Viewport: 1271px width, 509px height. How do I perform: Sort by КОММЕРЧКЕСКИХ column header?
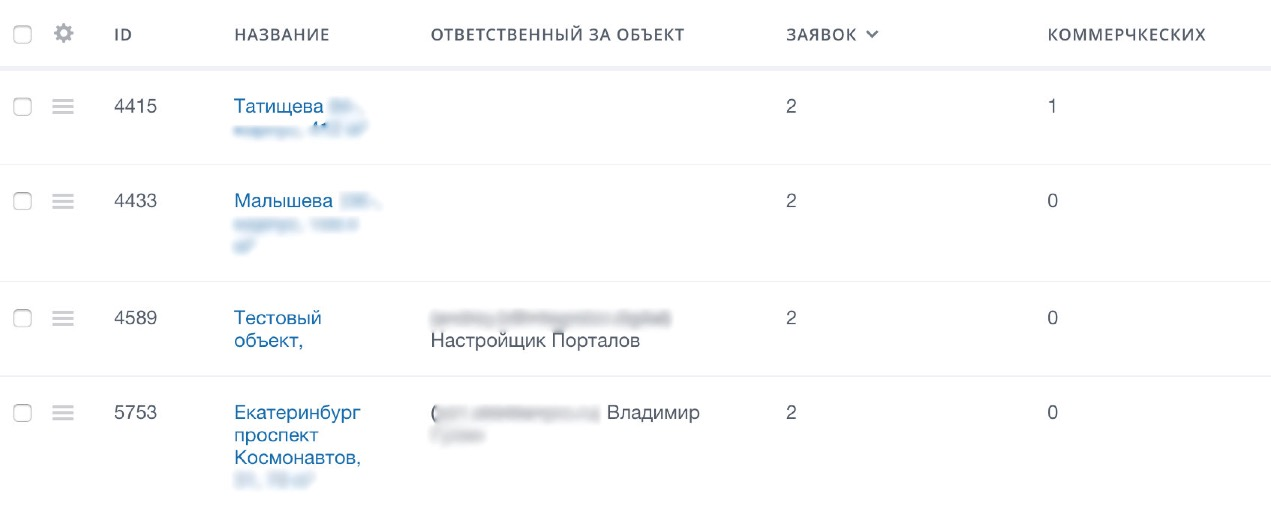coord(1126,35)
